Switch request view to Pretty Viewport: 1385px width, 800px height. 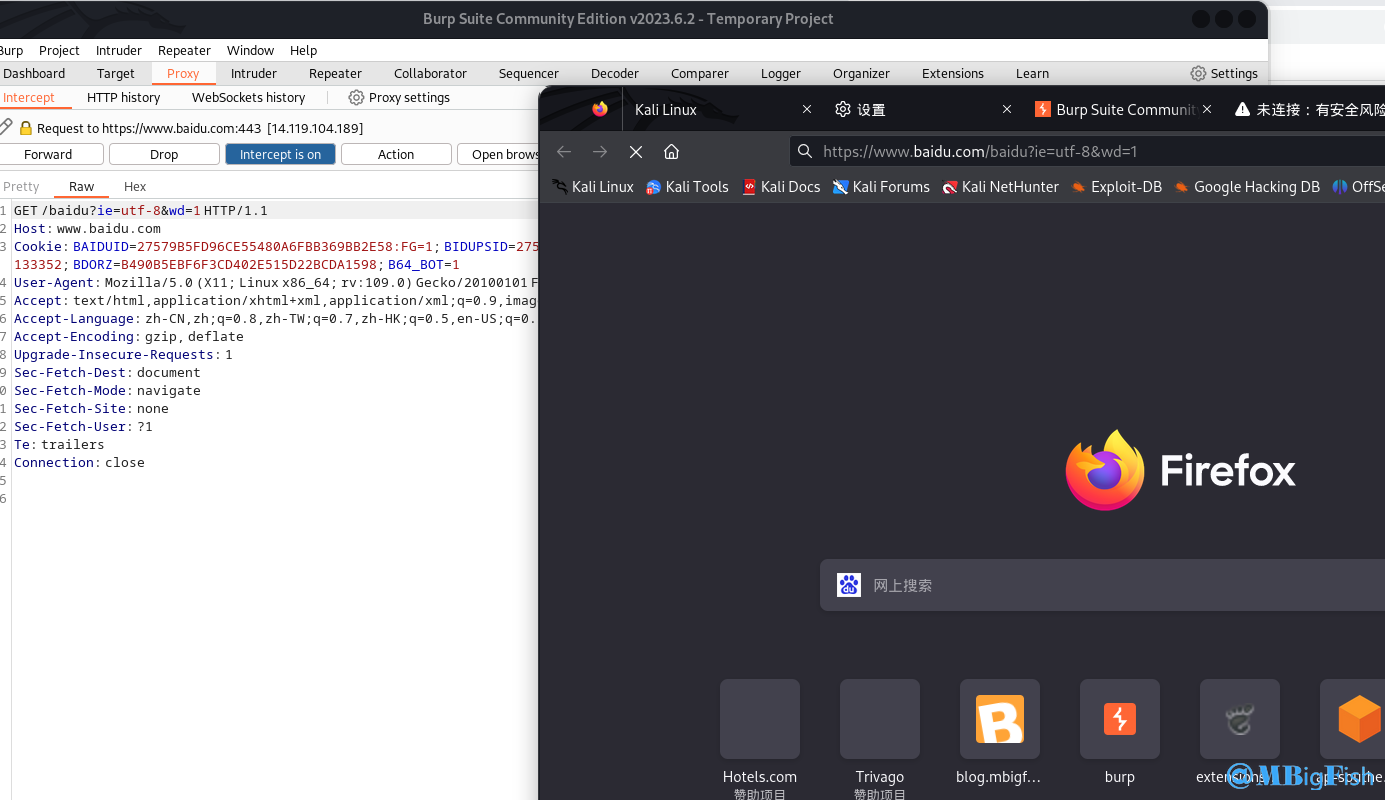coord(21,187)
